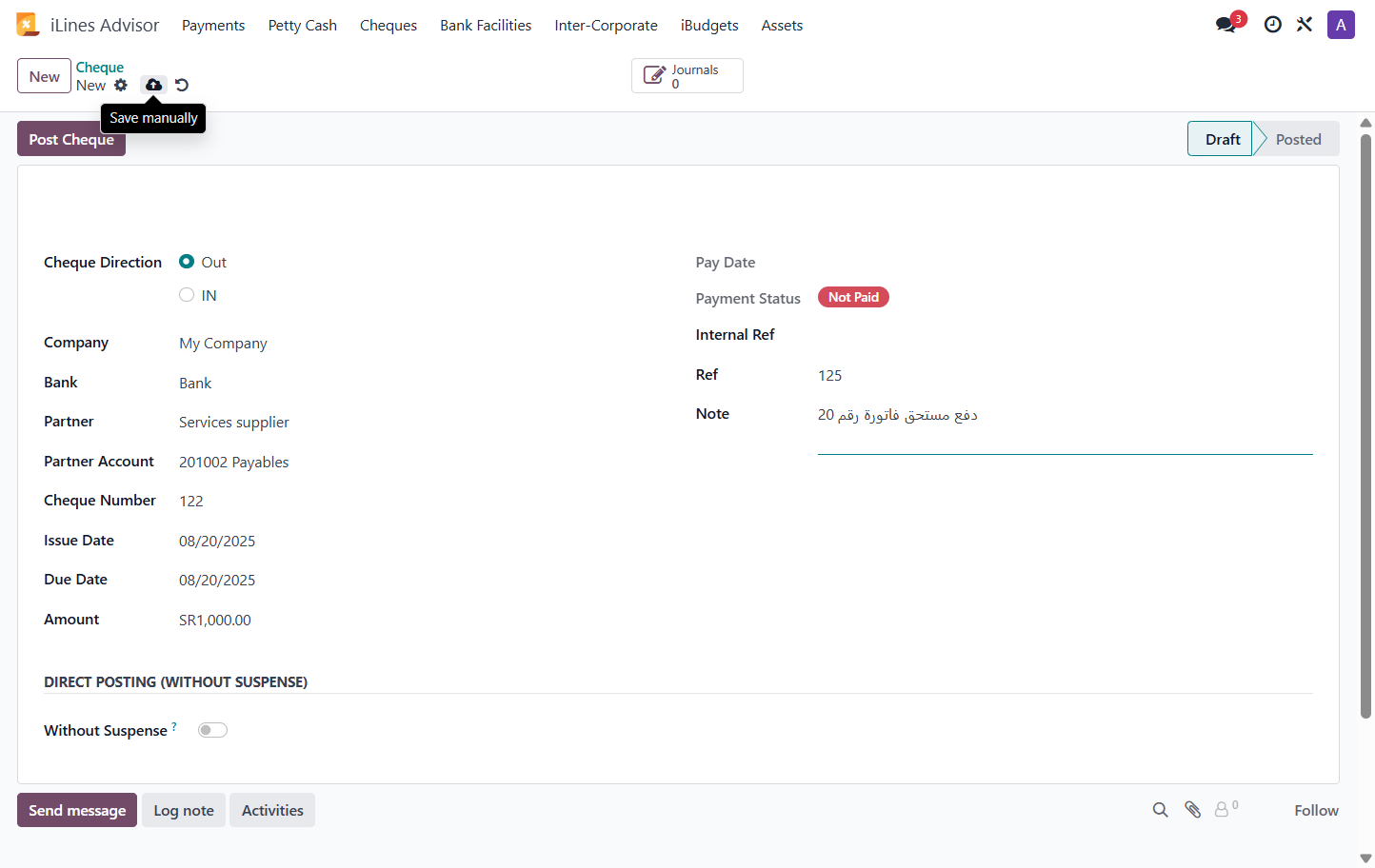1375x868 pixels.
Task: Select the Out cheque direction
Action: 187,262
